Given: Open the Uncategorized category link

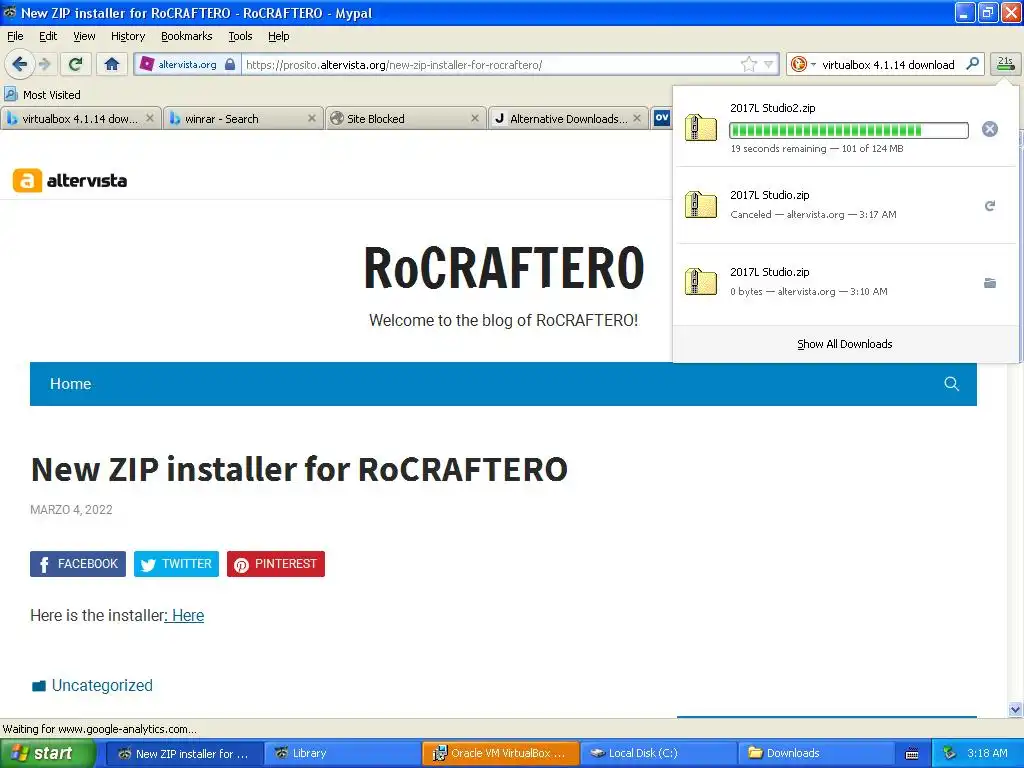Looking at the screenshot, I should tap(102, 685).
